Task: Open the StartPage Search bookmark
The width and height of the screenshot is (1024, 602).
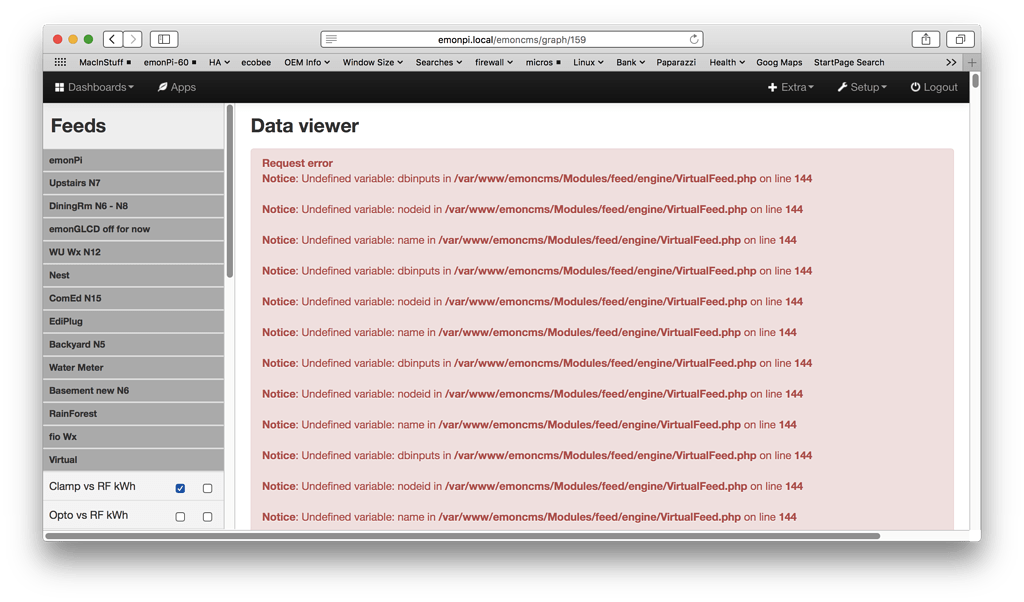Action: [849, 62]
